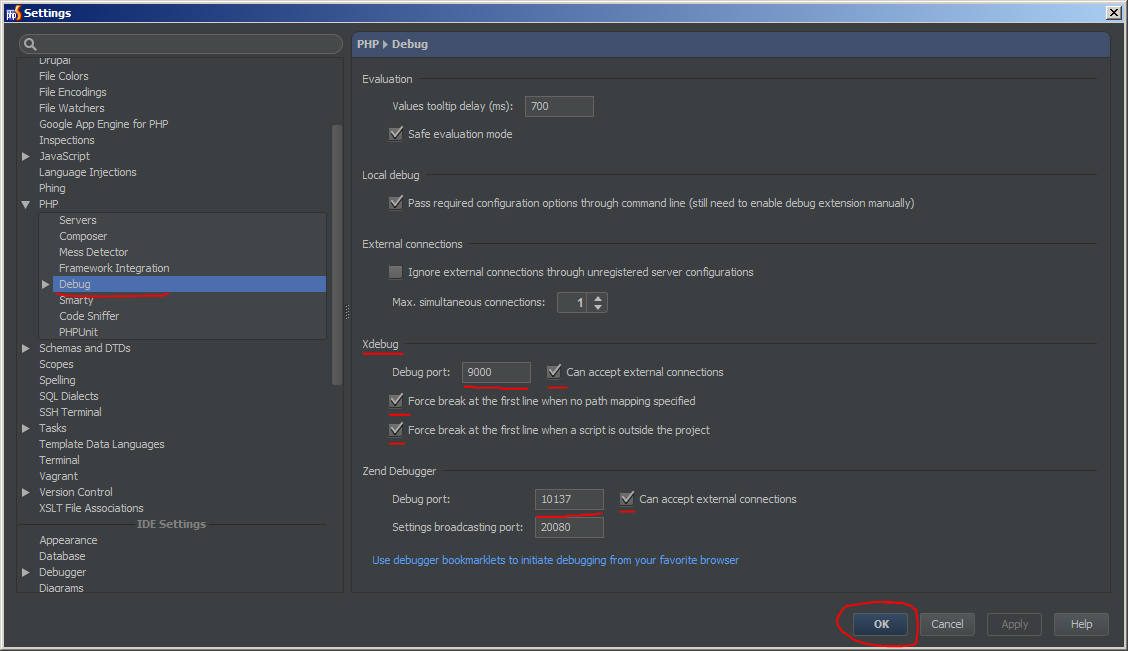Expand Schemas and DTDs node
The width and height of the screenshot is (1128, 651).
tap(26, 348)
